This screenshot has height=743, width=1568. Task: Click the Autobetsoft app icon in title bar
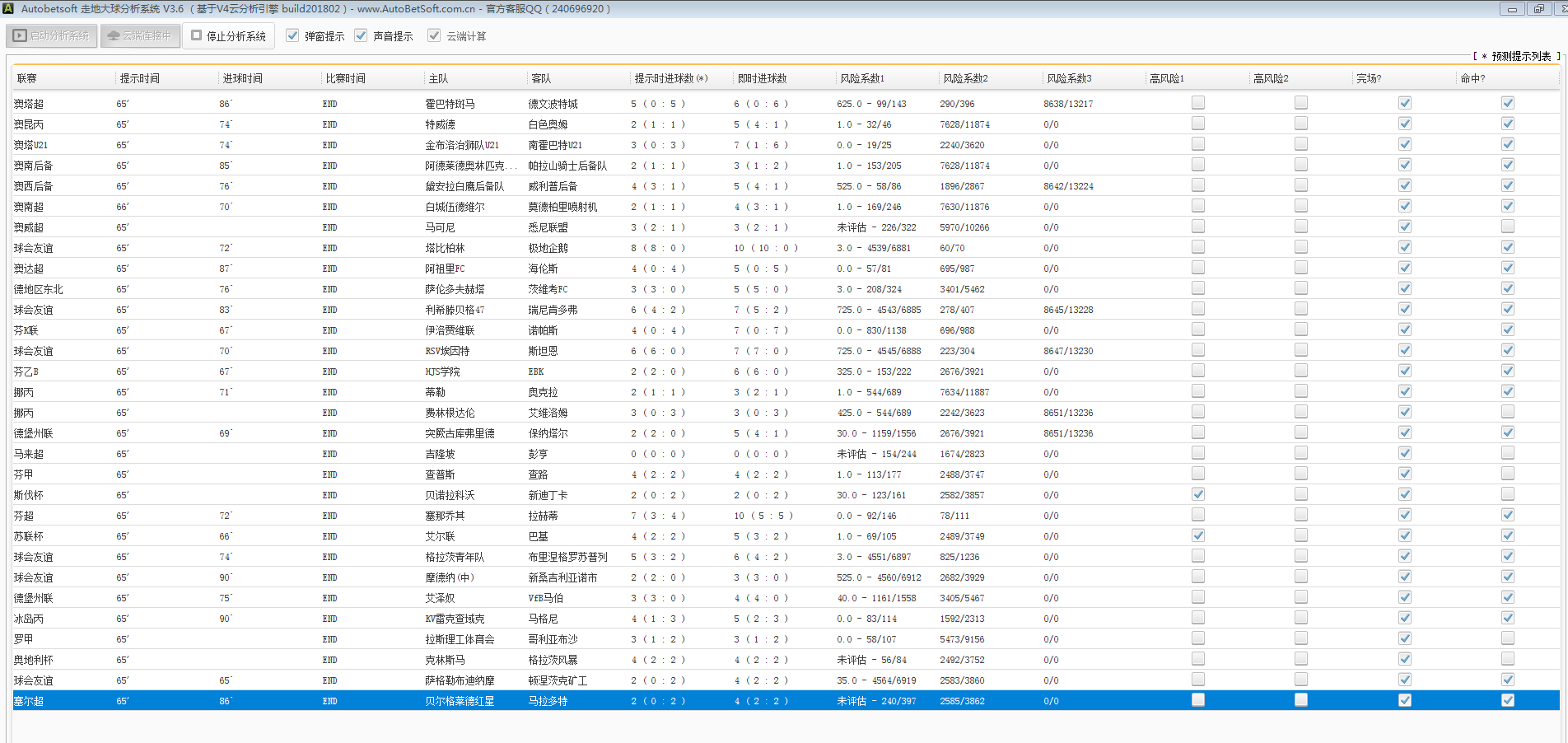(9, 9)
